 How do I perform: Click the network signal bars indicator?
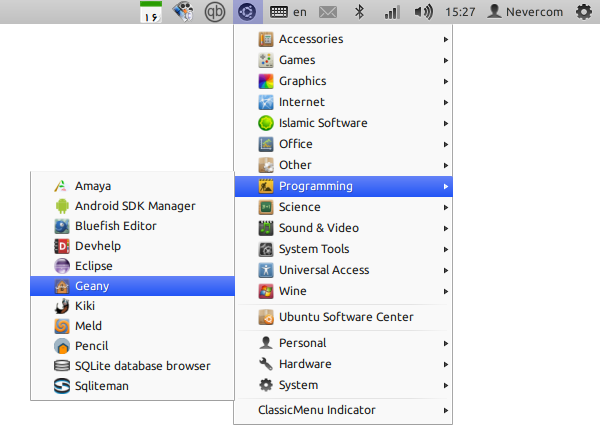coord(392,12)
